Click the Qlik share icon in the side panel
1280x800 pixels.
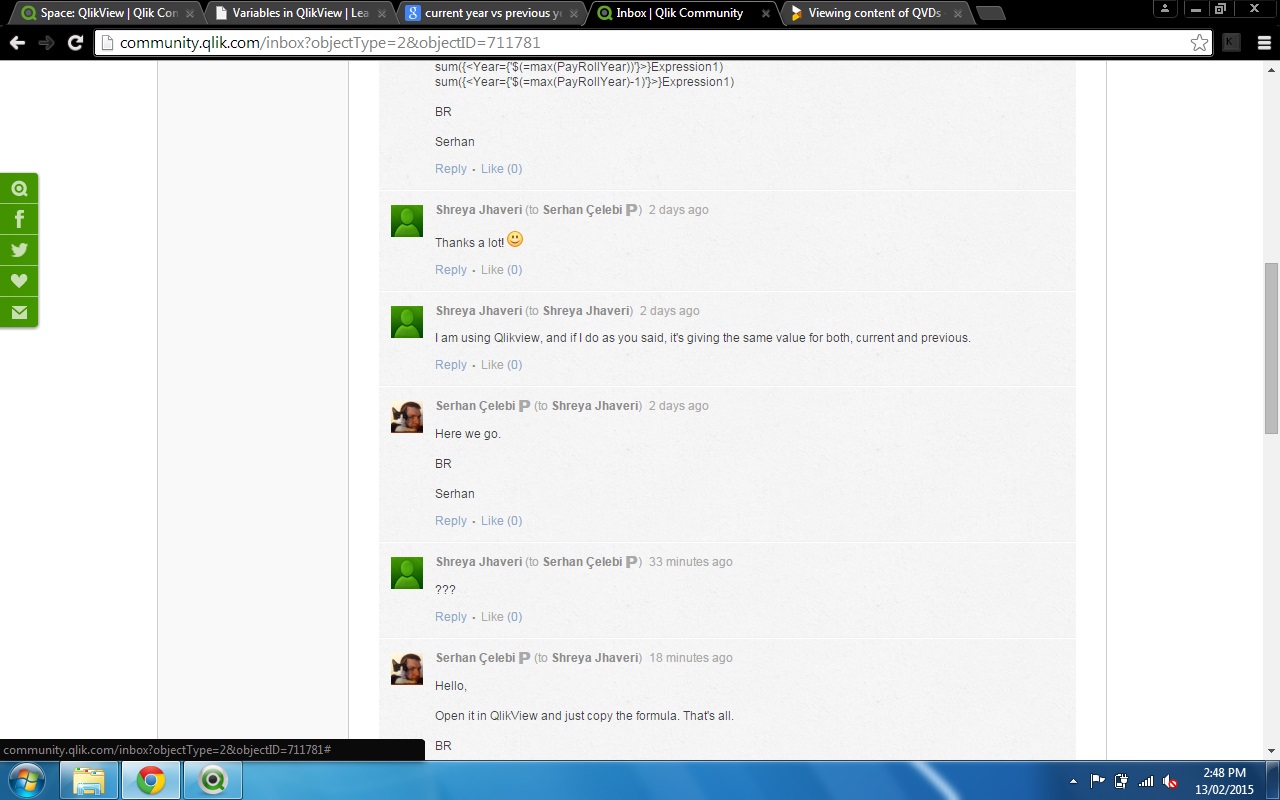19,188
